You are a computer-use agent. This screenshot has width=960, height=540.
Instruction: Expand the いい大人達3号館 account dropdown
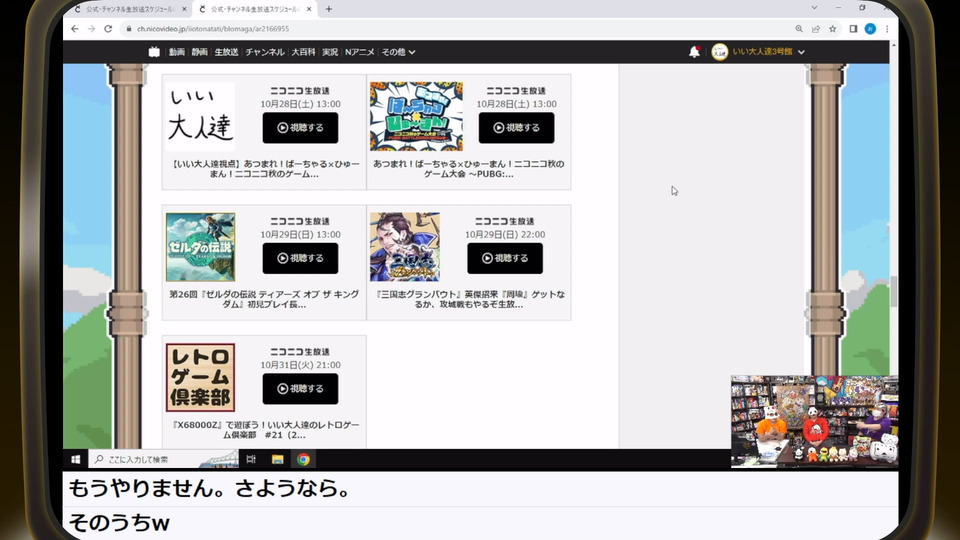click(768, 52)
